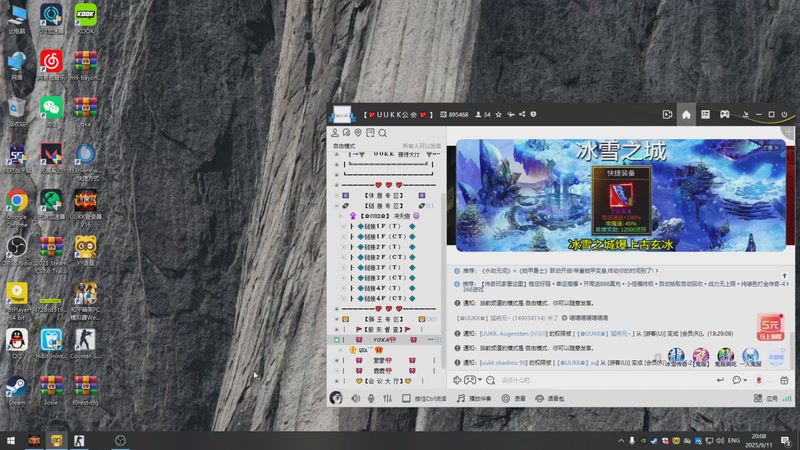Click the KOOK desktop icon
The width and height of the screenshot is (800, 450).
click(85, 19)
